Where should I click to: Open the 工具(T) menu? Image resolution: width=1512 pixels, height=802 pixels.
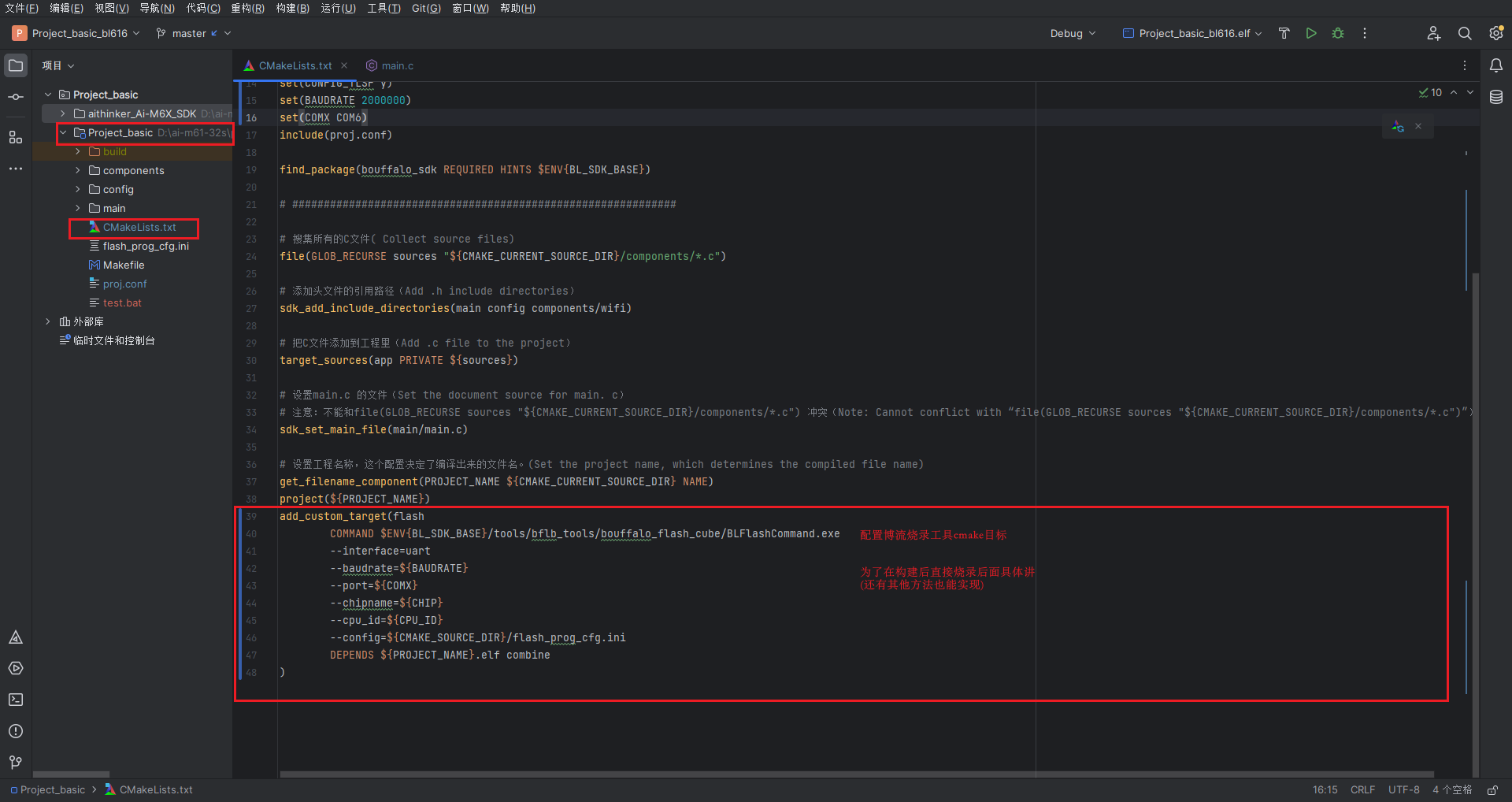(384, 8)
